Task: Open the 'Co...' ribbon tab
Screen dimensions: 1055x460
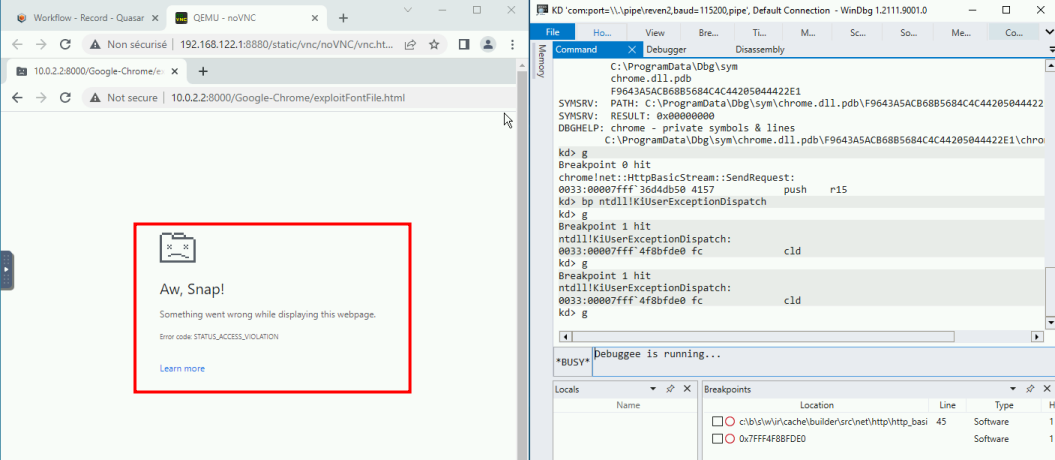Action: click(x=1013, y=32)
